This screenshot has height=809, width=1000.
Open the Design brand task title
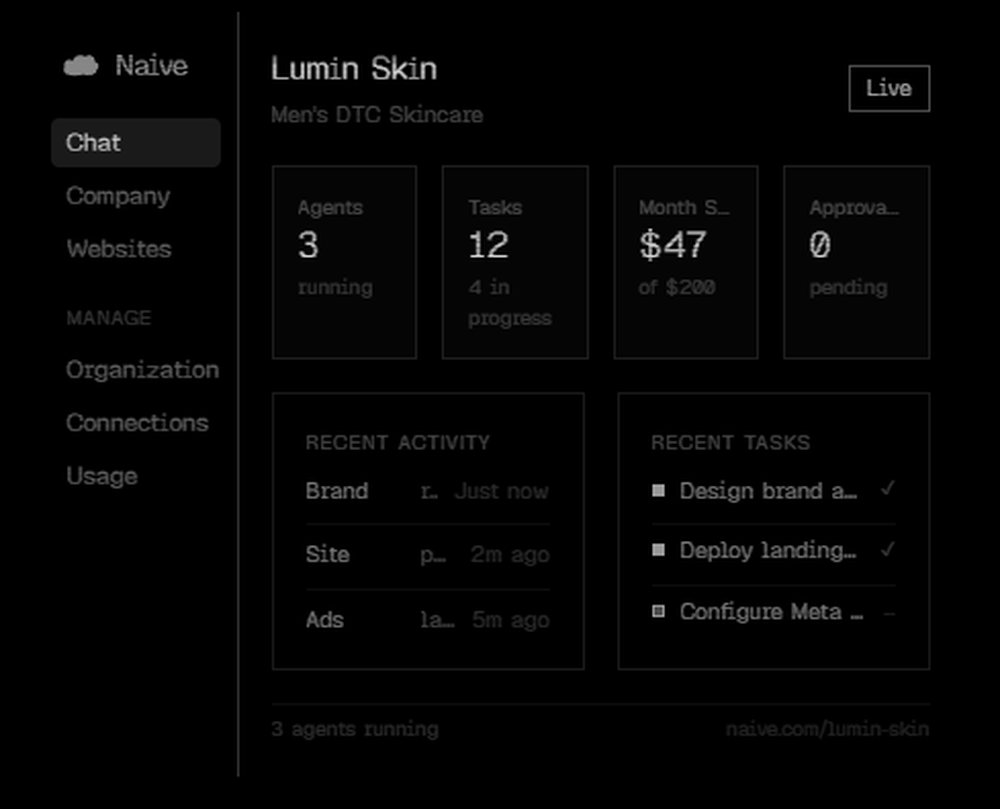pyautogui.click(x=768, y=491)
